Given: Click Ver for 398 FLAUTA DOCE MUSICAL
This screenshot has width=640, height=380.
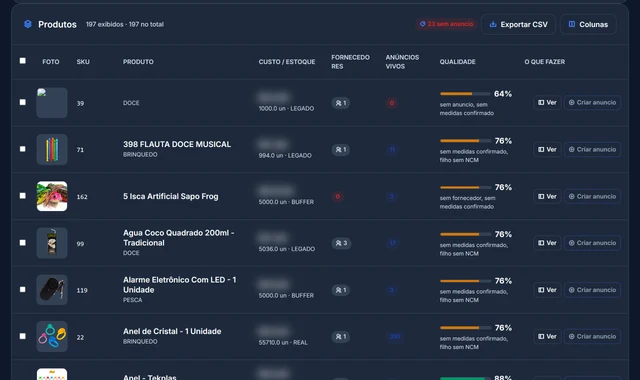Looking at the screenshot, I should [x=547, y=149].
